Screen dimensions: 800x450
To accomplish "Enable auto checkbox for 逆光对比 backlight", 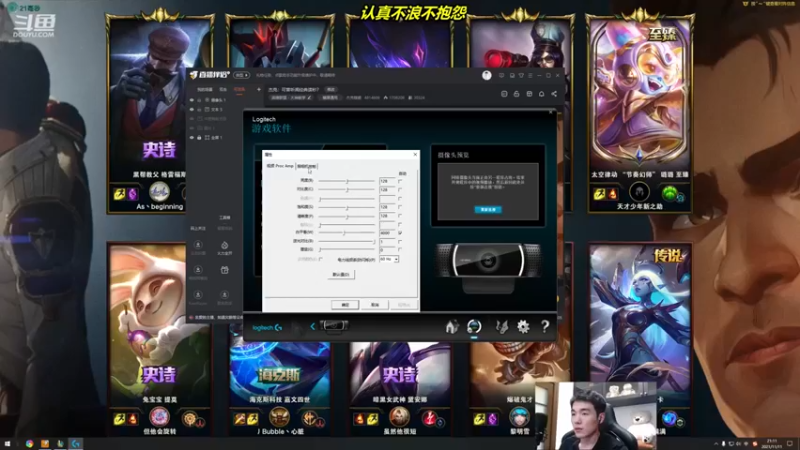I will 400,241.
